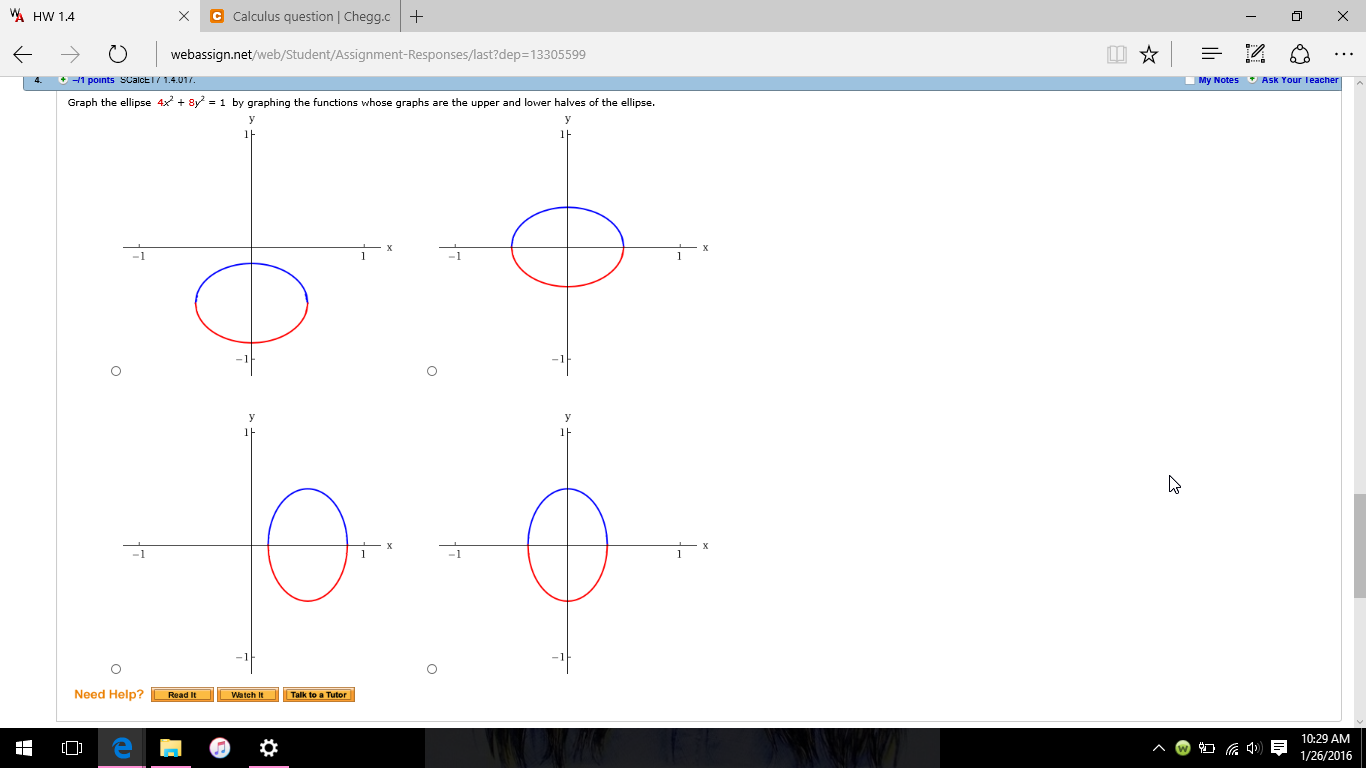Image resolution: width=1366 pixels, height=768 pixels.
Task: Expand hidden icons in the system tray
Action: pos(1157,746)
